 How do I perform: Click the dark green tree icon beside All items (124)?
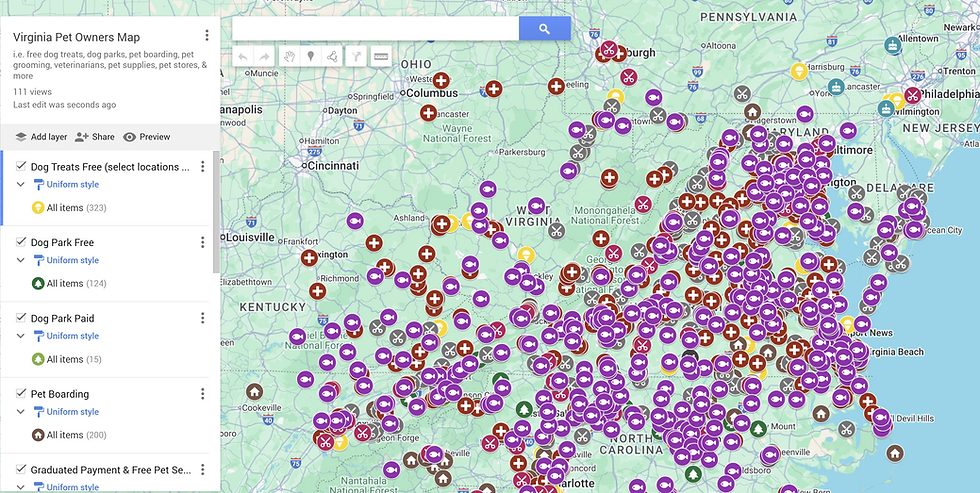38,283
